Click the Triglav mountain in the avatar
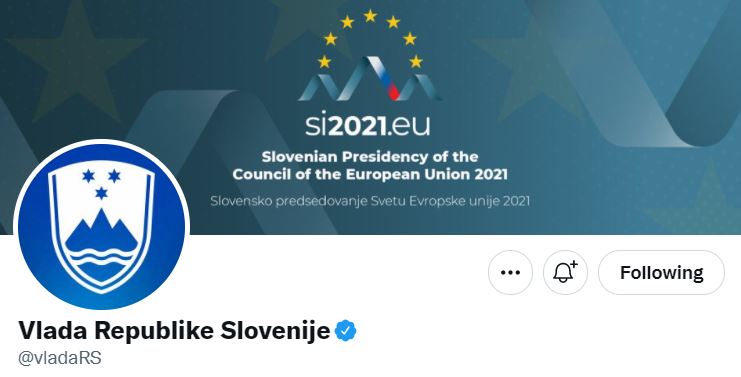The height and width of the screenshot is (377, 741). pos(102,230)
